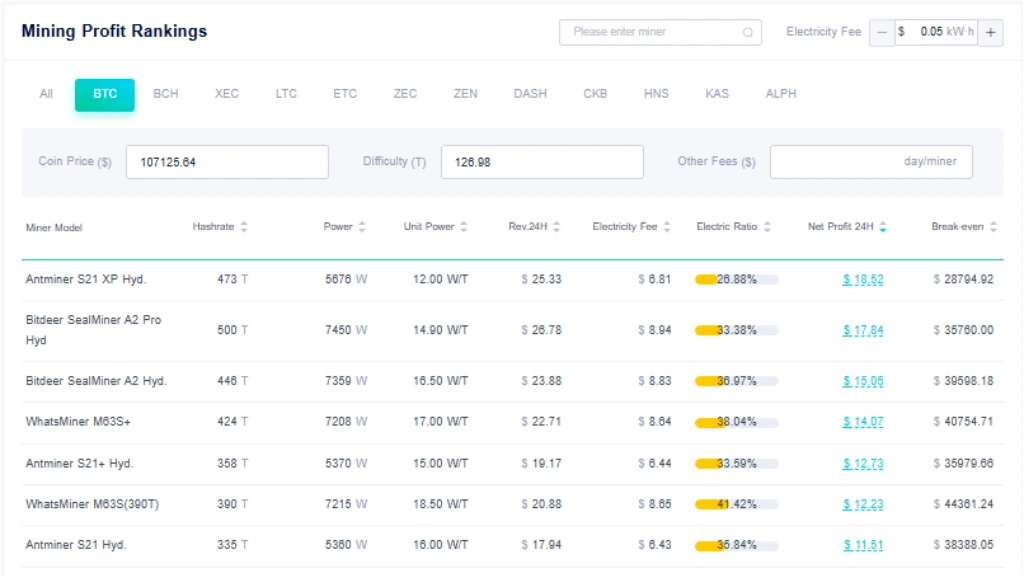
Task: Select Antminer S21+ Hyd. row name
Action: click(x=79, y=464)
